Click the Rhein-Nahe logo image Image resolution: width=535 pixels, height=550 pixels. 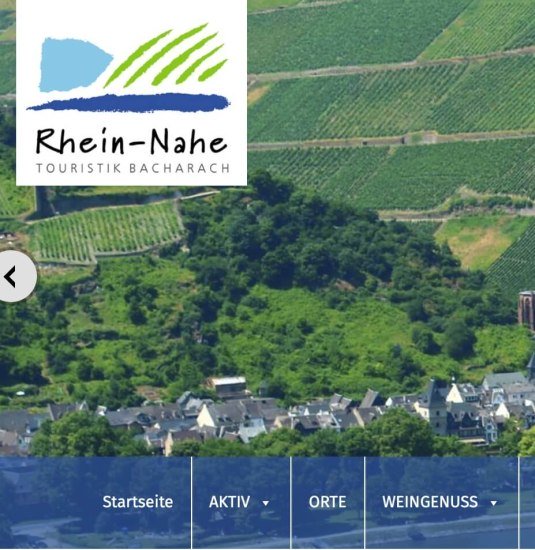[x=132, y=92]
